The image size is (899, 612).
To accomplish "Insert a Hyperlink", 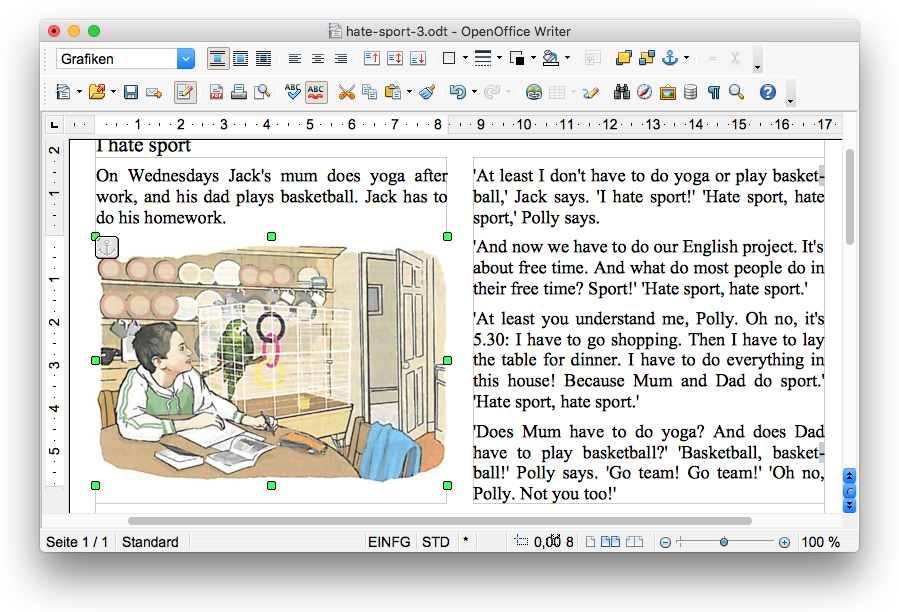I will click(x=534, y=92).
